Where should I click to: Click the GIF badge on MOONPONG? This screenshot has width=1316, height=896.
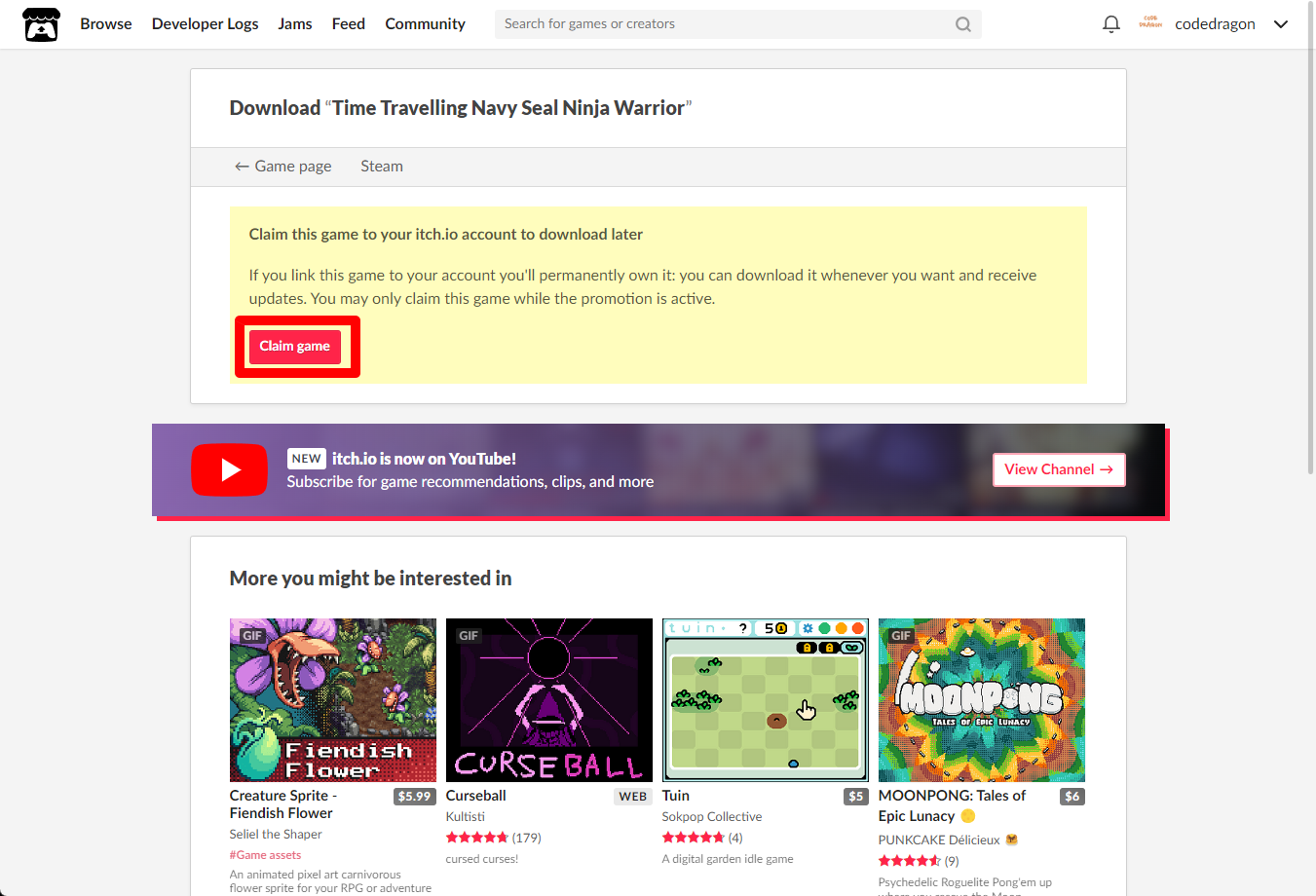901,635
